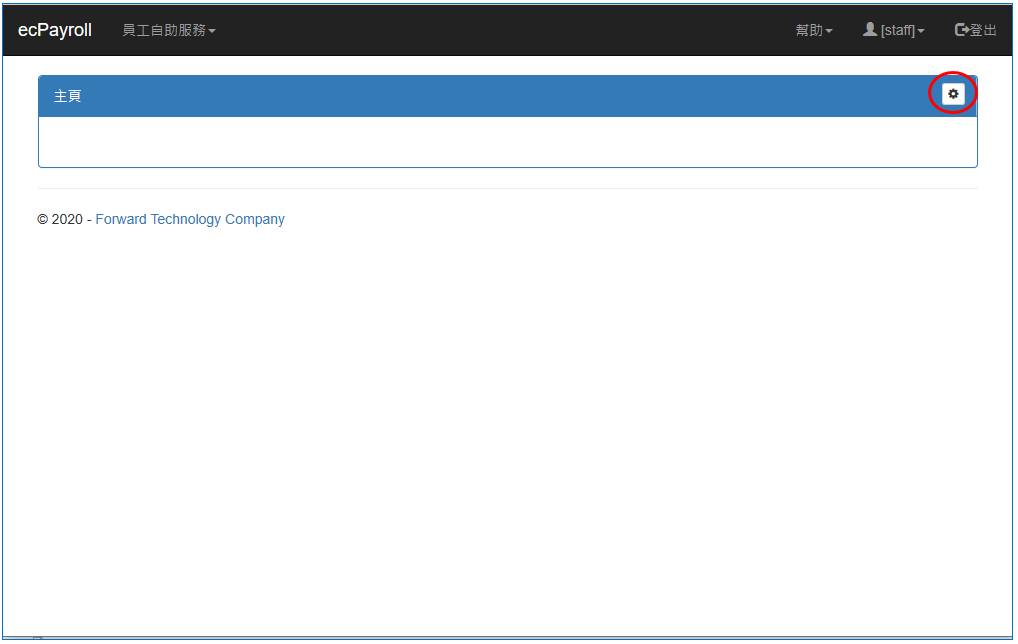
Task: Go to the ecPayroll brand home link
Action: [x=55, y=30]
